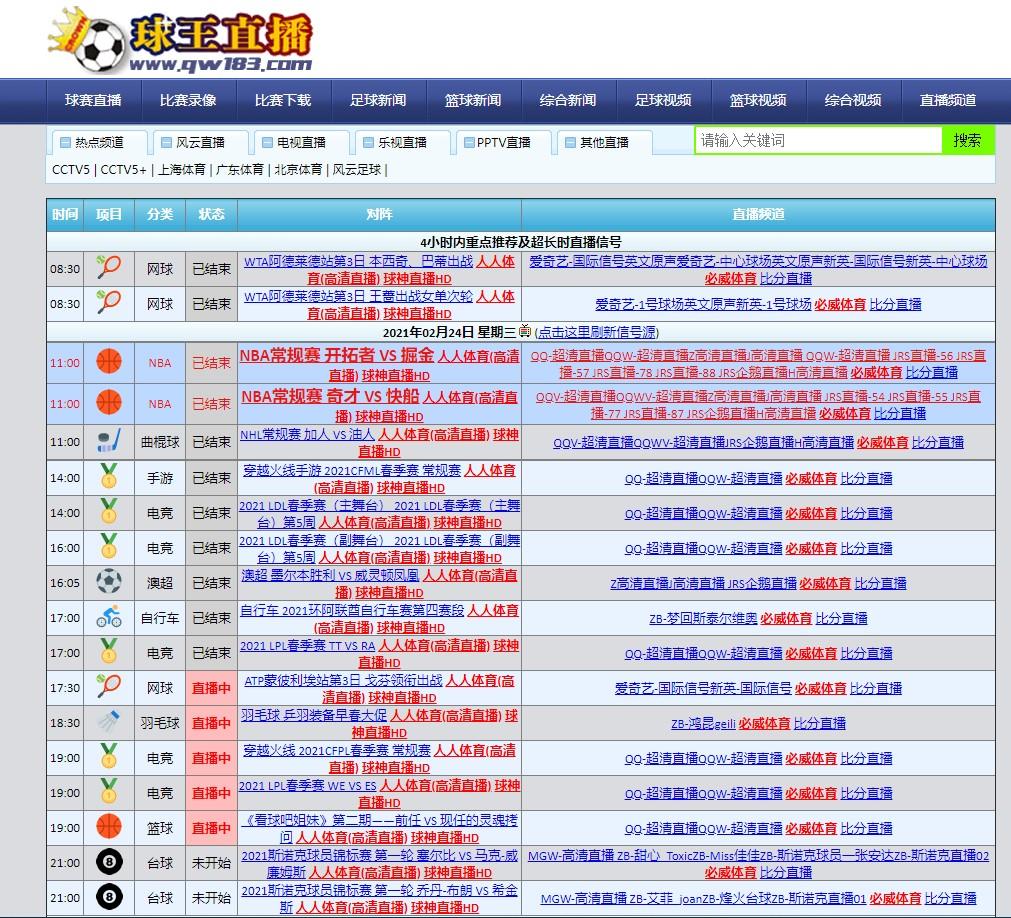Image resolution: width=1011 pixels, height=918 pixels.
Task: Select the PPTV直播 tab
Action: pos(503,142)
